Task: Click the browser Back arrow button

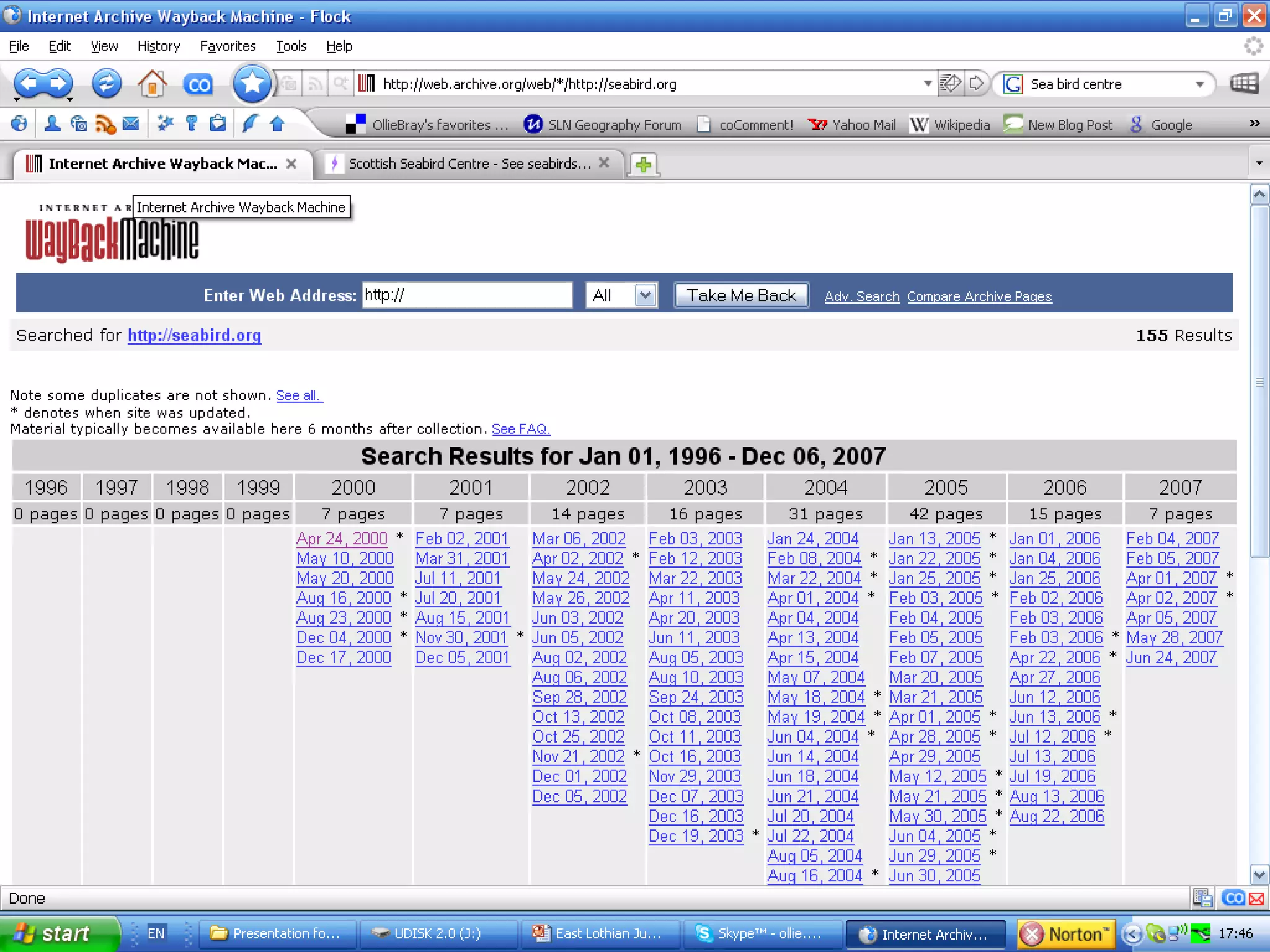Action: (x=29, y=83)
